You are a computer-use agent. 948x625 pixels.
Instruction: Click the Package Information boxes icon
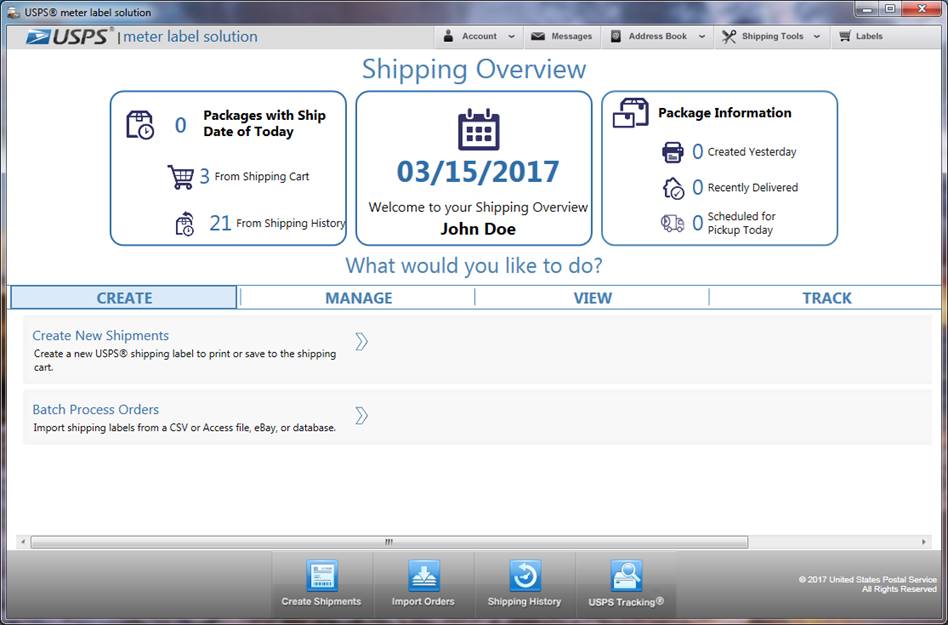(x=631, y=113)
